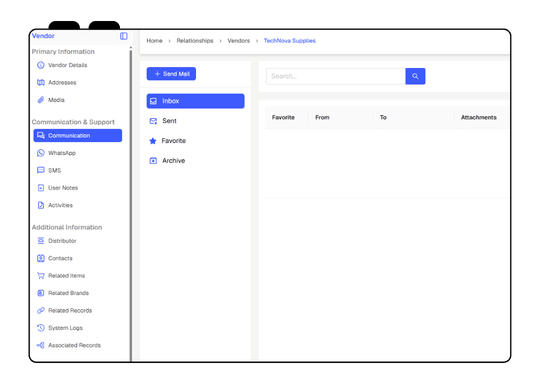Open the Sent mail folder
This screenshot has height=384, width=540.
[x=196, y=121]
